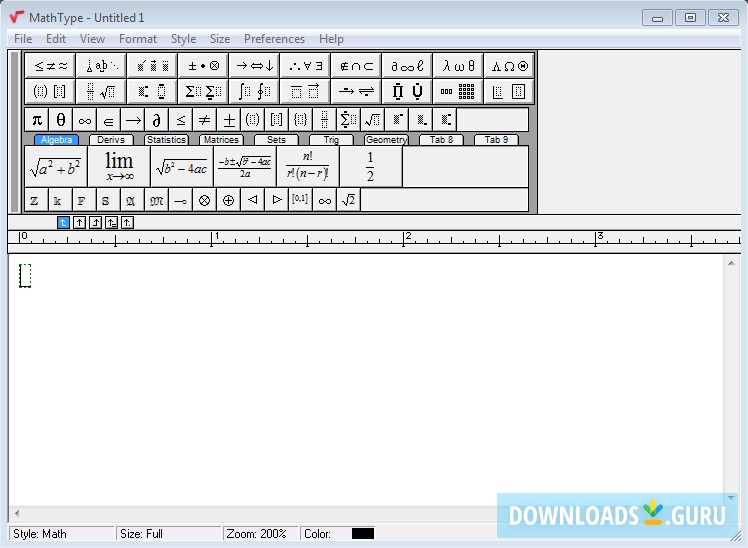Screen dimensions: 748x548
Task: Insert square root template from small bar
Action: tap(373, 120)
